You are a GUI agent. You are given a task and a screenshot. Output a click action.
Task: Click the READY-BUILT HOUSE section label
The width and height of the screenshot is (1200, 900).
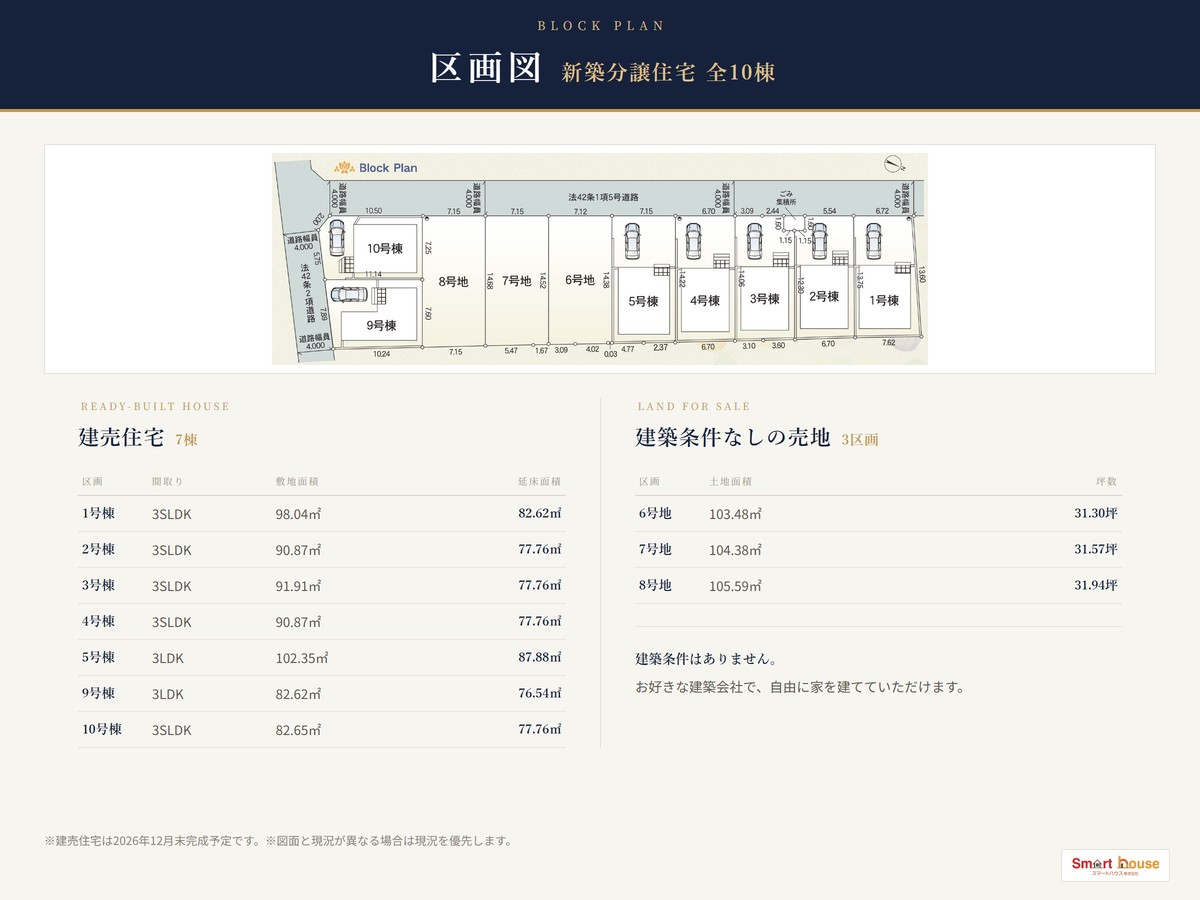(155, 406)
